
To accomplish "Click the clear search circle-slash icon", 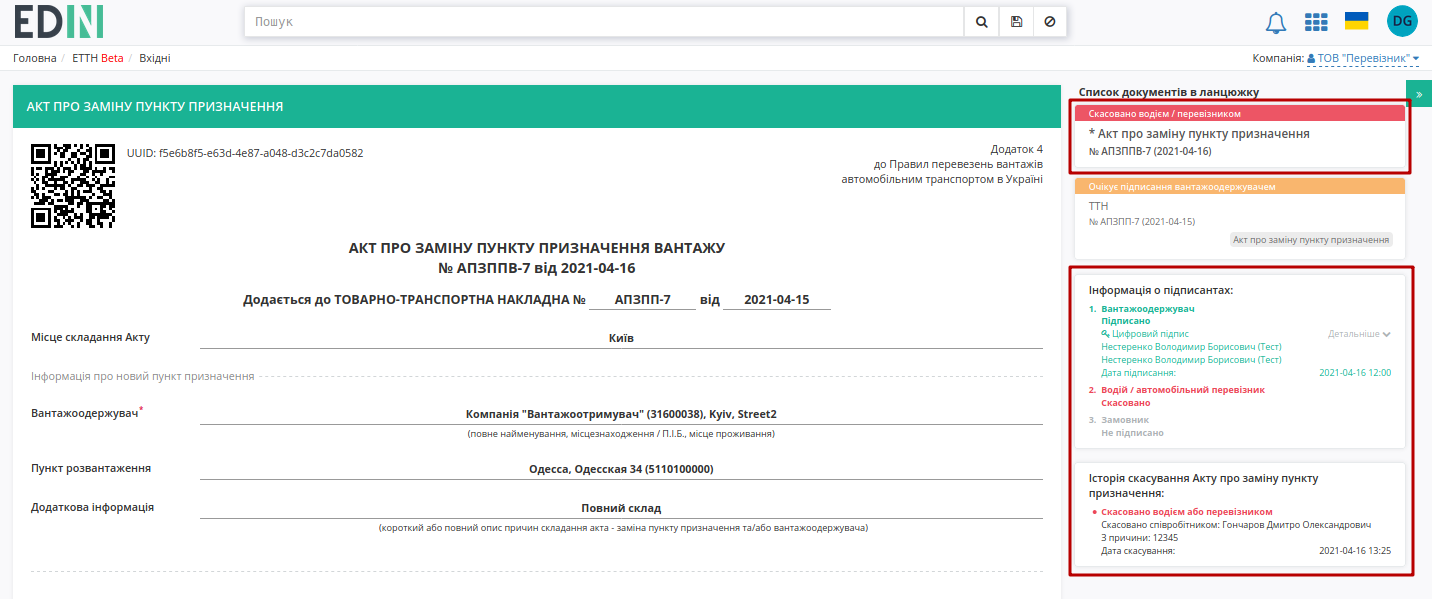I will (x=1049, y=21).
